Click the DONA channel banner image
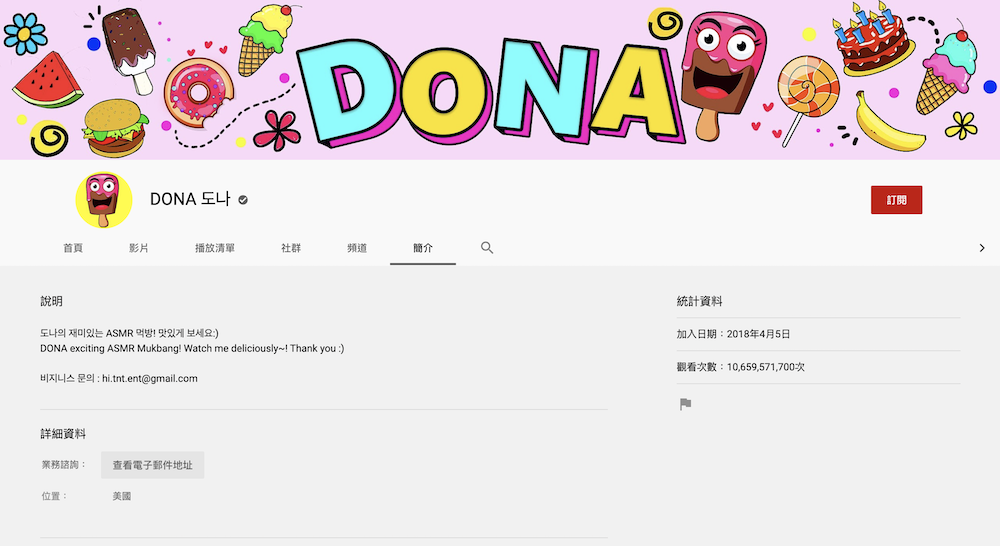This screenshot has height=546, width=1000. tap(500, 80)
